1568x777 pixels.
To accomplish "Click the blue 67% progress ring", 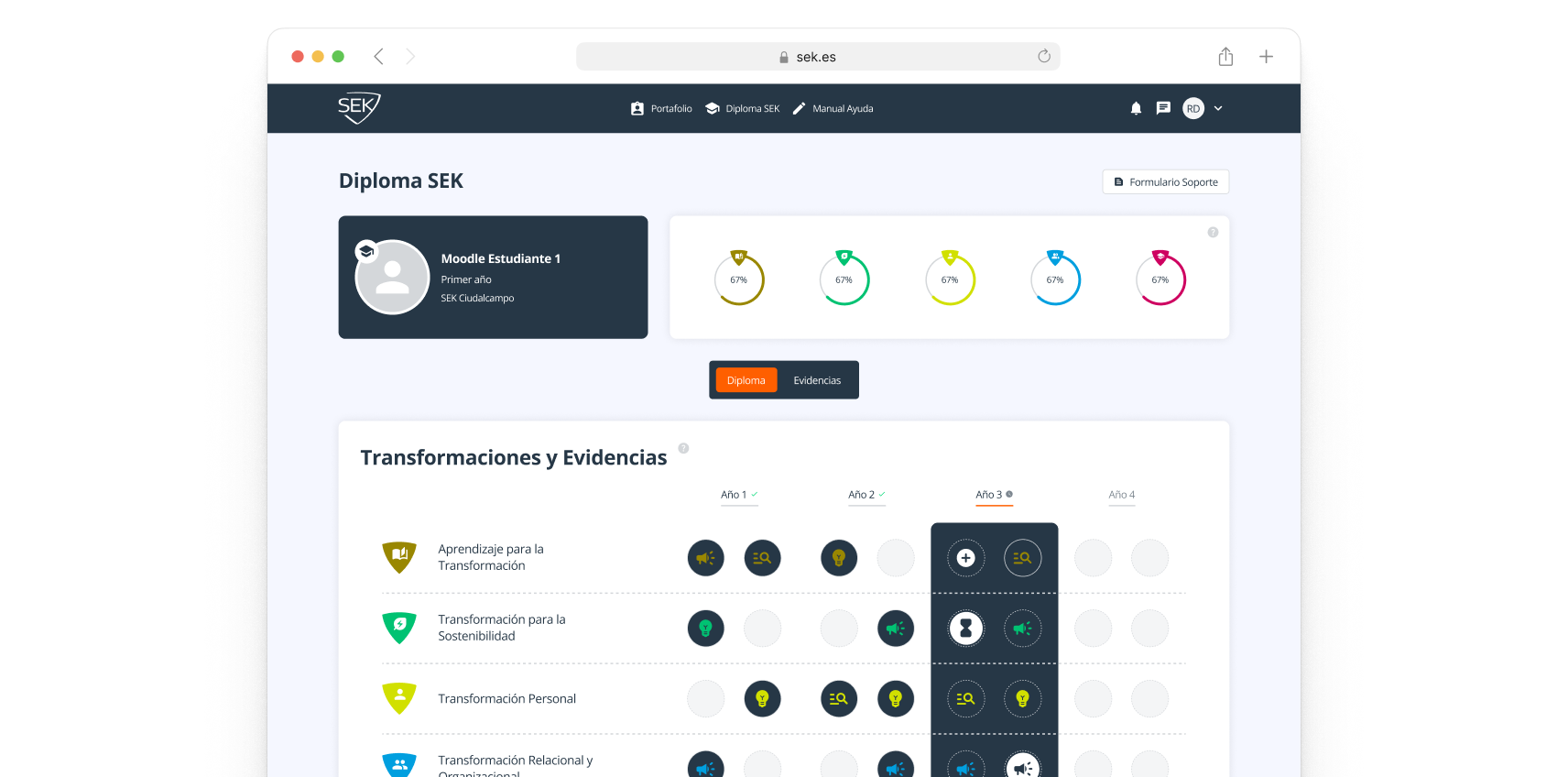I will (1055, 278).
